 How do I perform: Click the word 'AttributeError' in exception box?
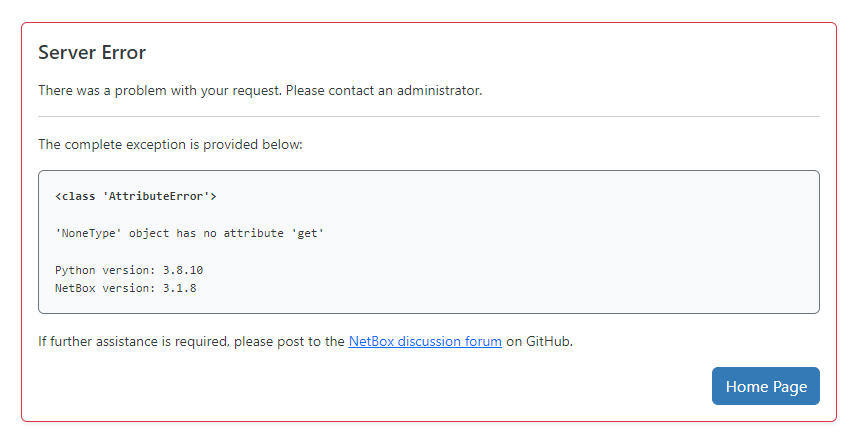(156, 196)
